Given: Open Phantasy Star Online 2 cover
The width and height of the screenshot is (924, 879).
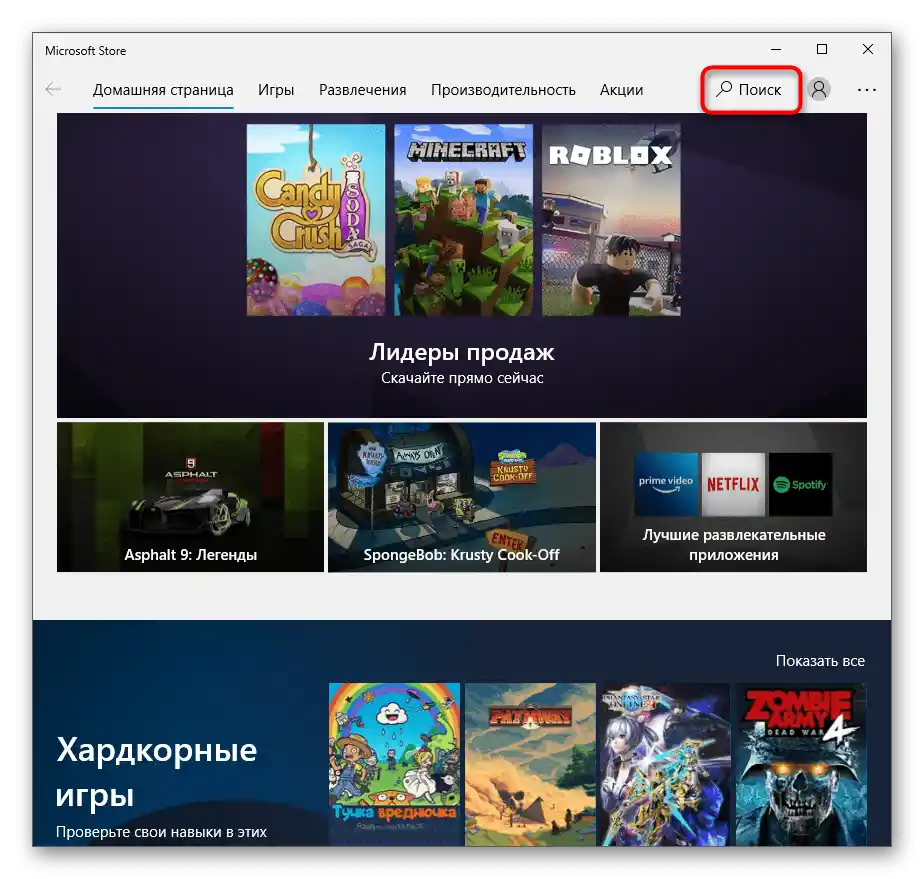Looking at the screenshot, I should click(x=665, y=764).
